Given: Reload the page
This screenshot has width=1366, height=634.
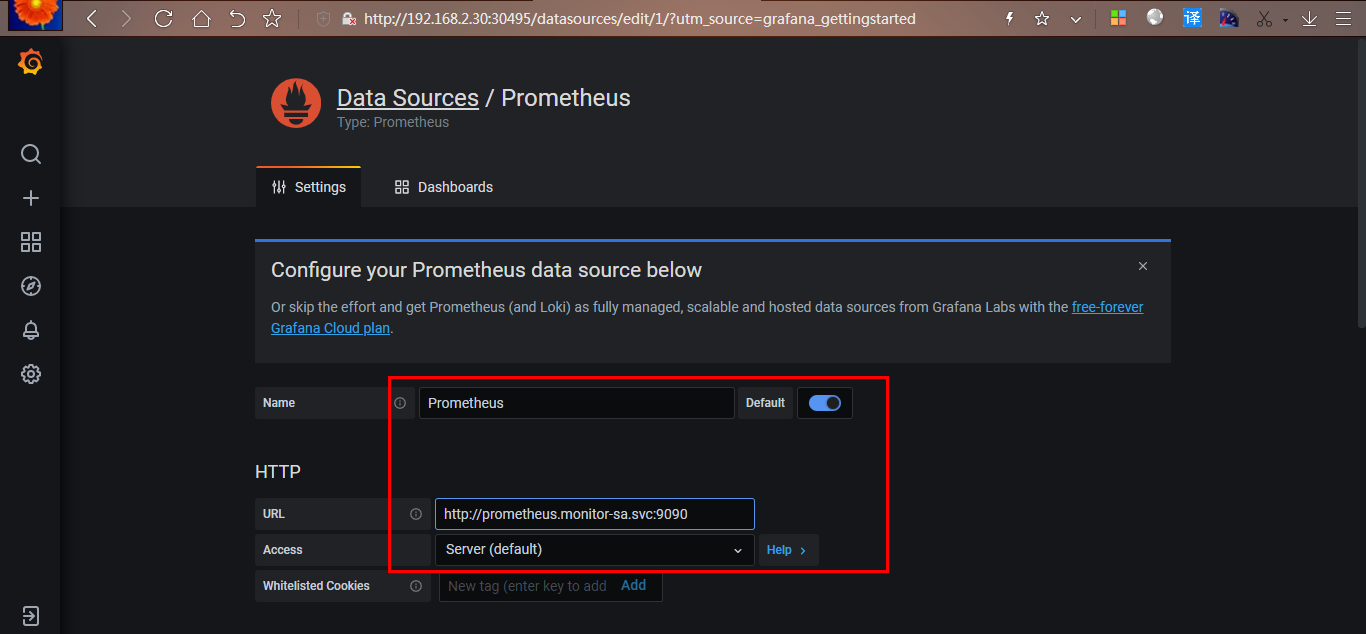Looking at the screenshot, I should [163, 18].
